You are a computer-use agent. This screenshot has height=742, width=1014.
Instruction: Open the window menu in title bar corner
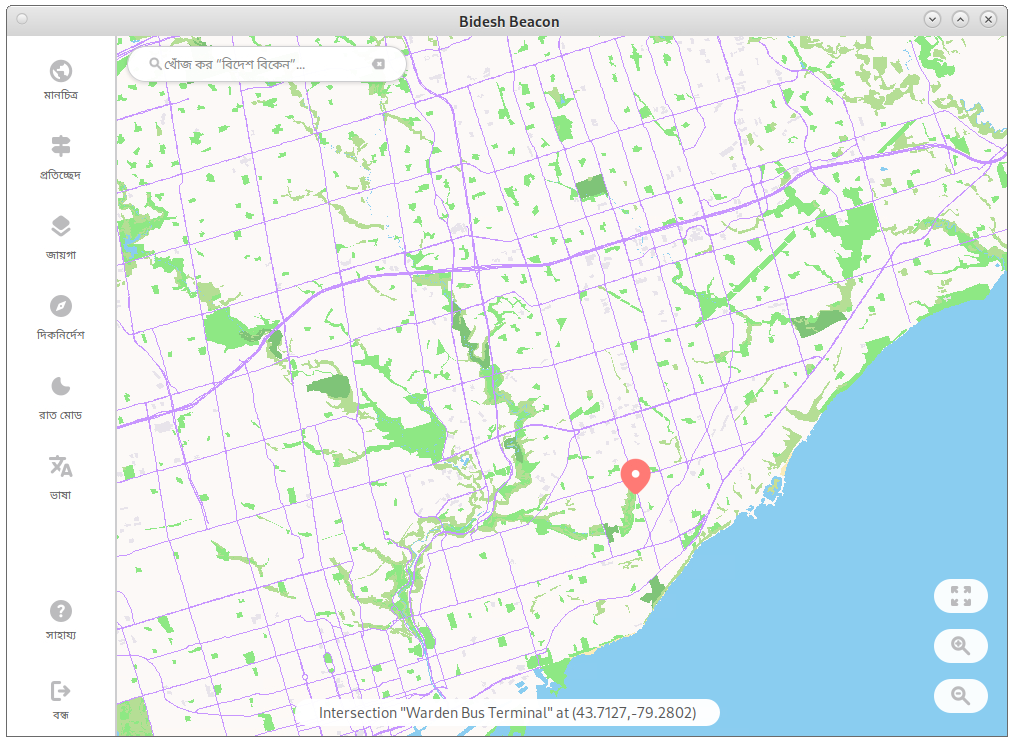coord(22,19)
